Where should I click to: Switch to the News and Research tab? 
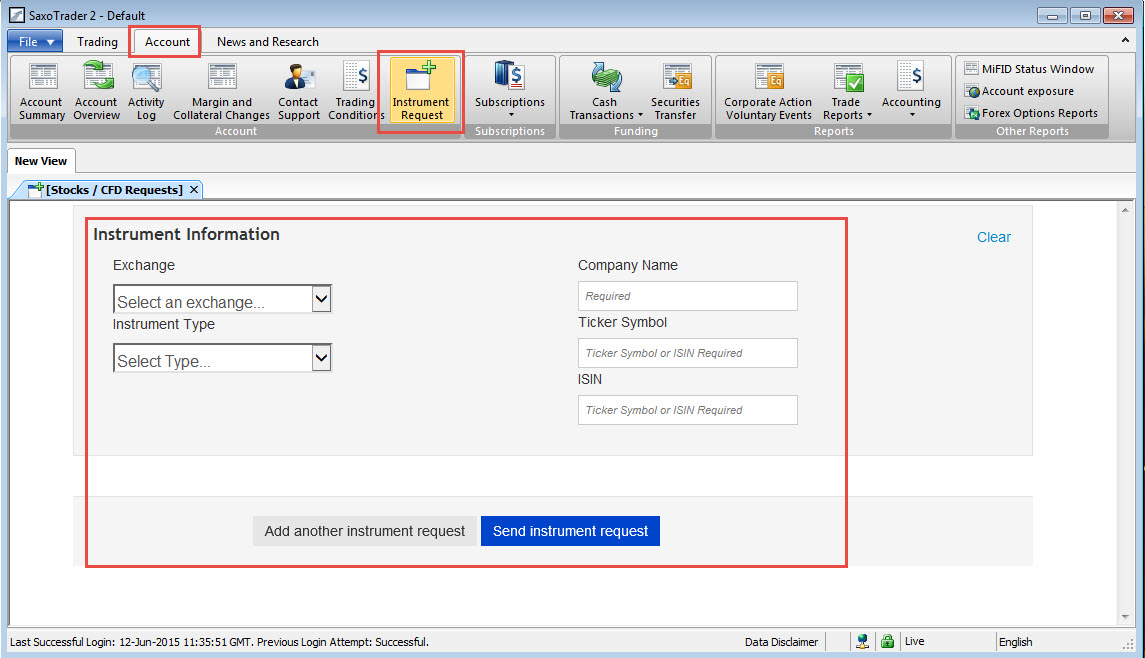[267, 42]
